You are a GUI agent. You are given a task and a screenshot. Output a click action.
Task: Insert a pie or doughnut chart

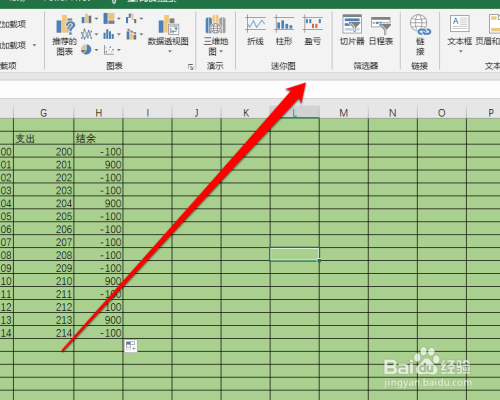point(89,50)
